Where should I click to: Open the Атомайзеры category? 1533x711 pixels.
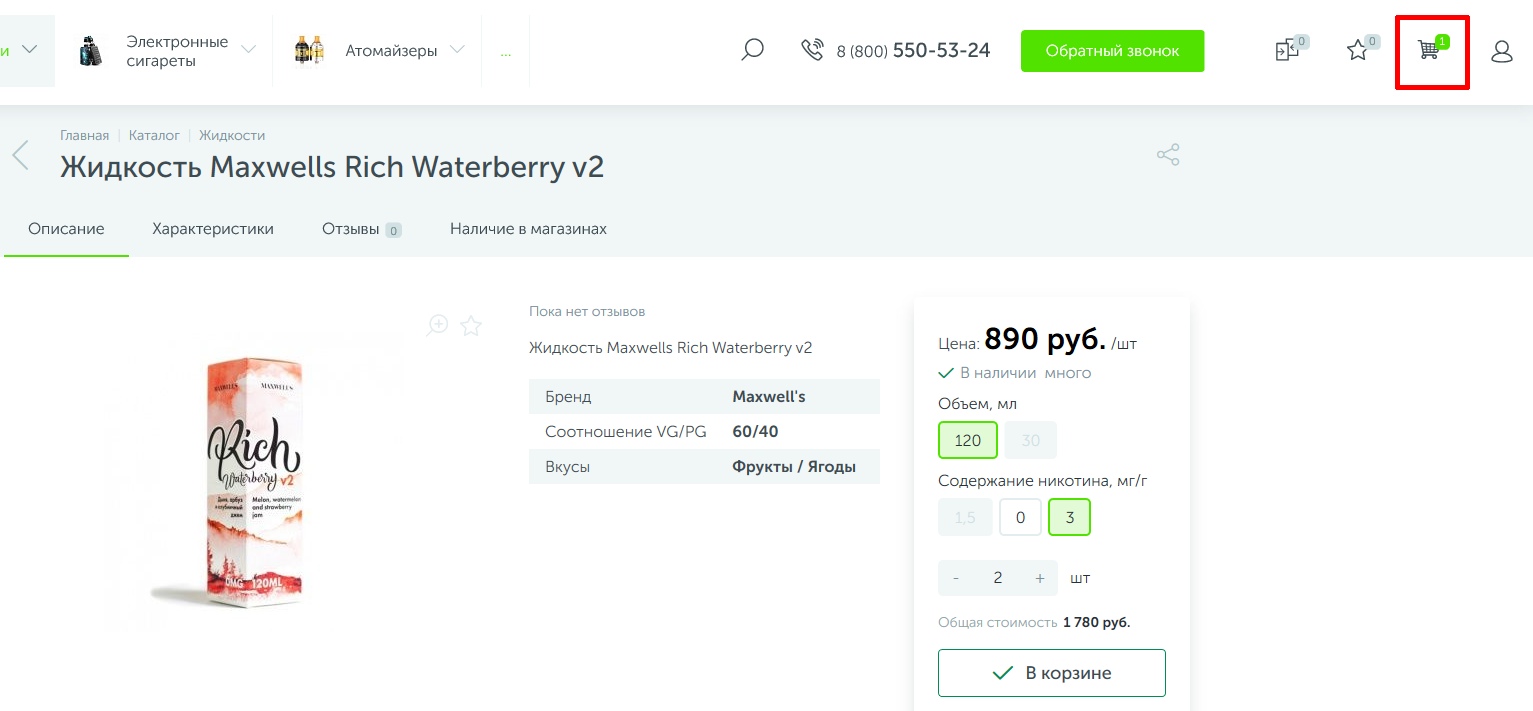click(391, 50)
